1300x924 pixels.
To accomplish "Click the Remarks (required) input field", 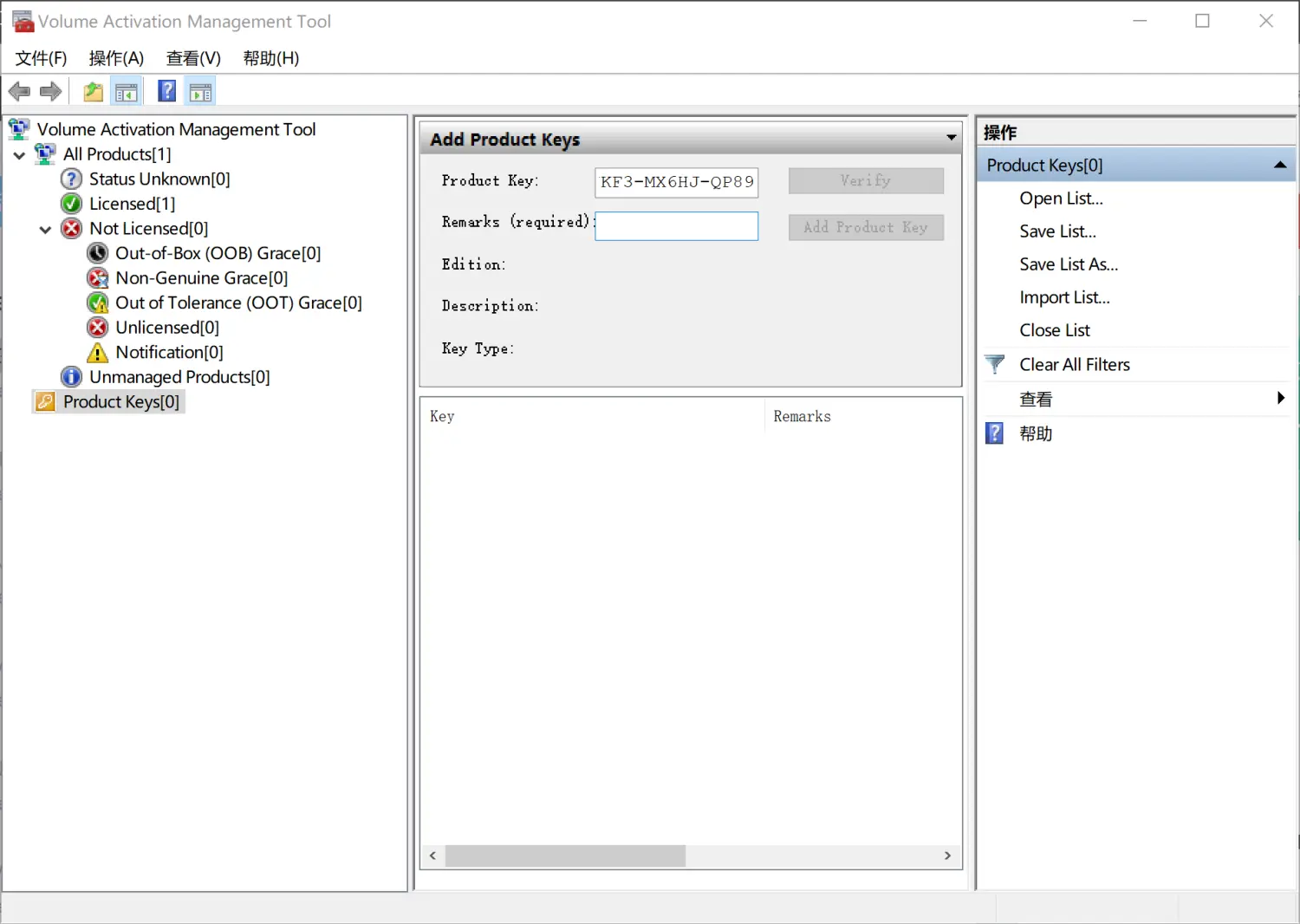I will pyautogui.click(x=676, y=226).
